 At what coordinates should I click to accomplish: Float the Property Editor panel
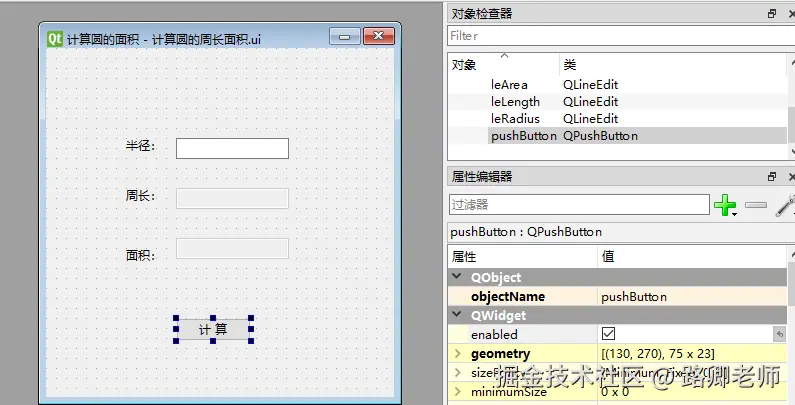[772, 176]
